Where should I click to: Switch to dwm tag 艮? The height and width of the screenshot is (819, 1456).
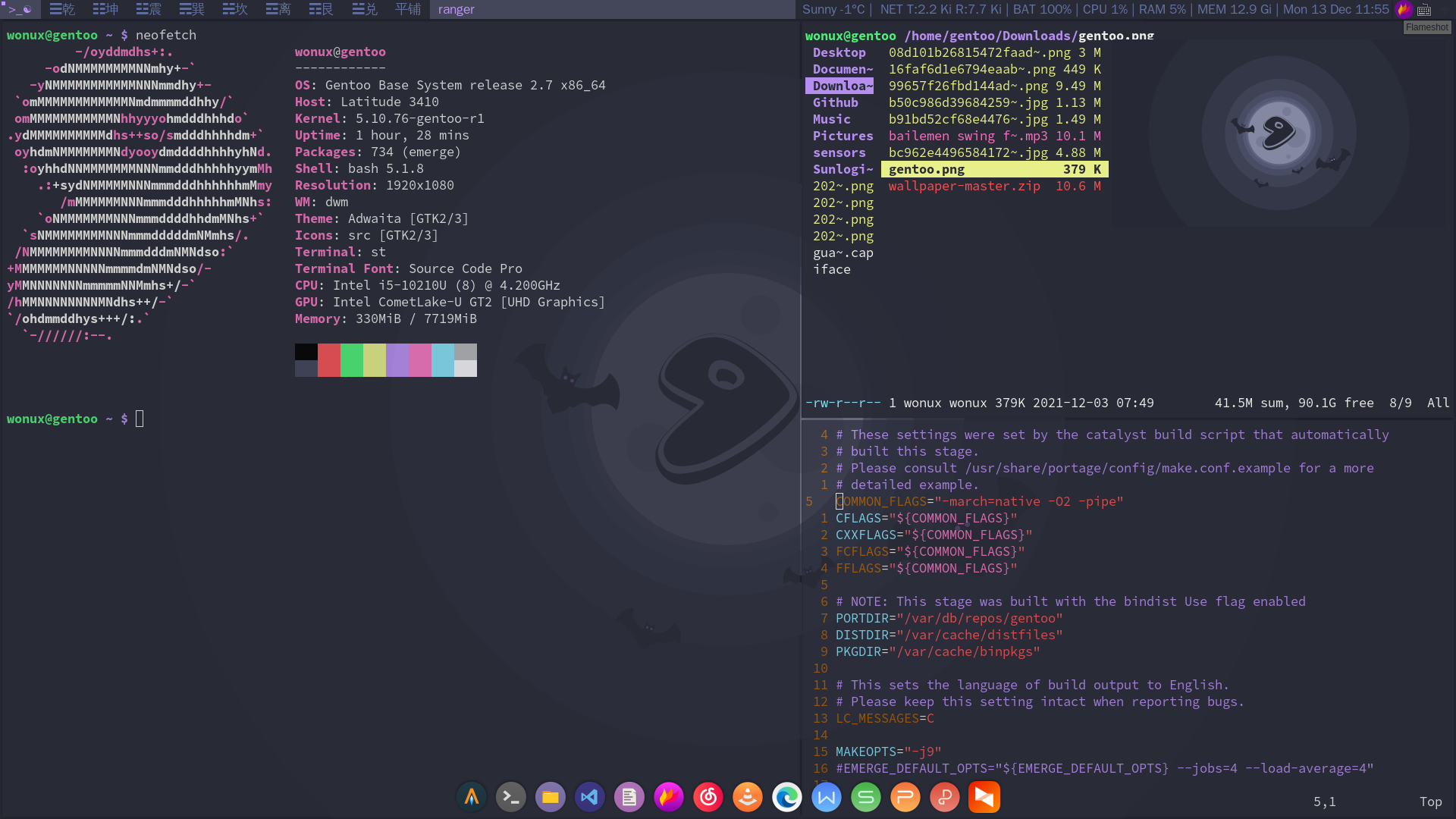[x=322, y=9]
